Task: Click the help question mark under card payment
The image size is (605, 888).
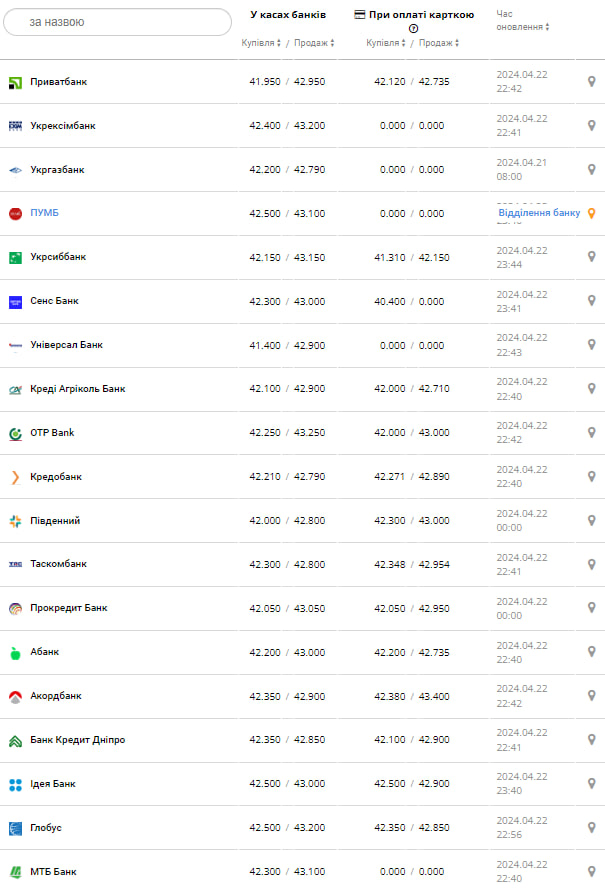Action: tap(413, 29)
